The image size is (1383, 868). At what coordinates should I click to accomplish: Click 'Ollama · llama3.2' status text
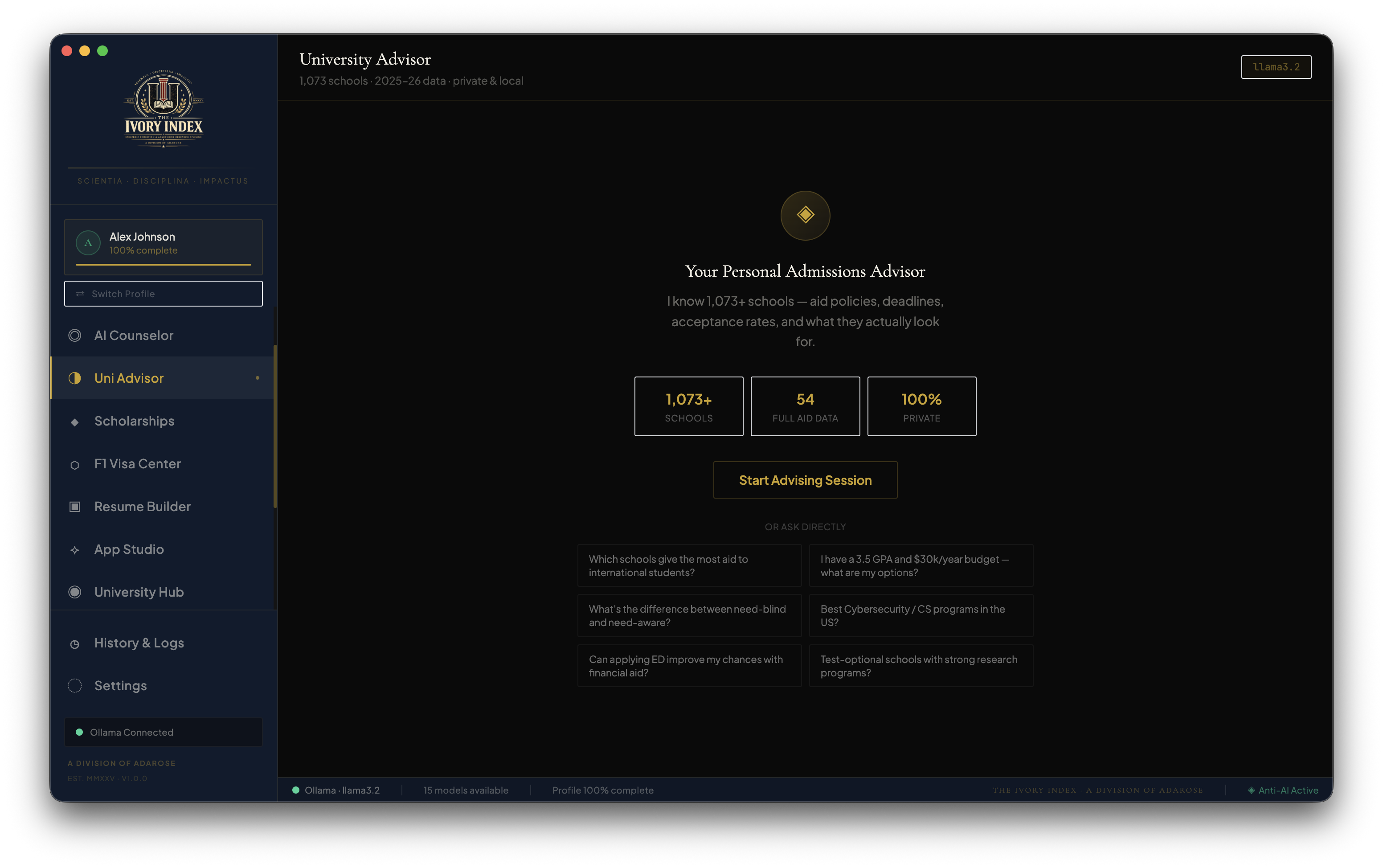[x=342, y=790]
